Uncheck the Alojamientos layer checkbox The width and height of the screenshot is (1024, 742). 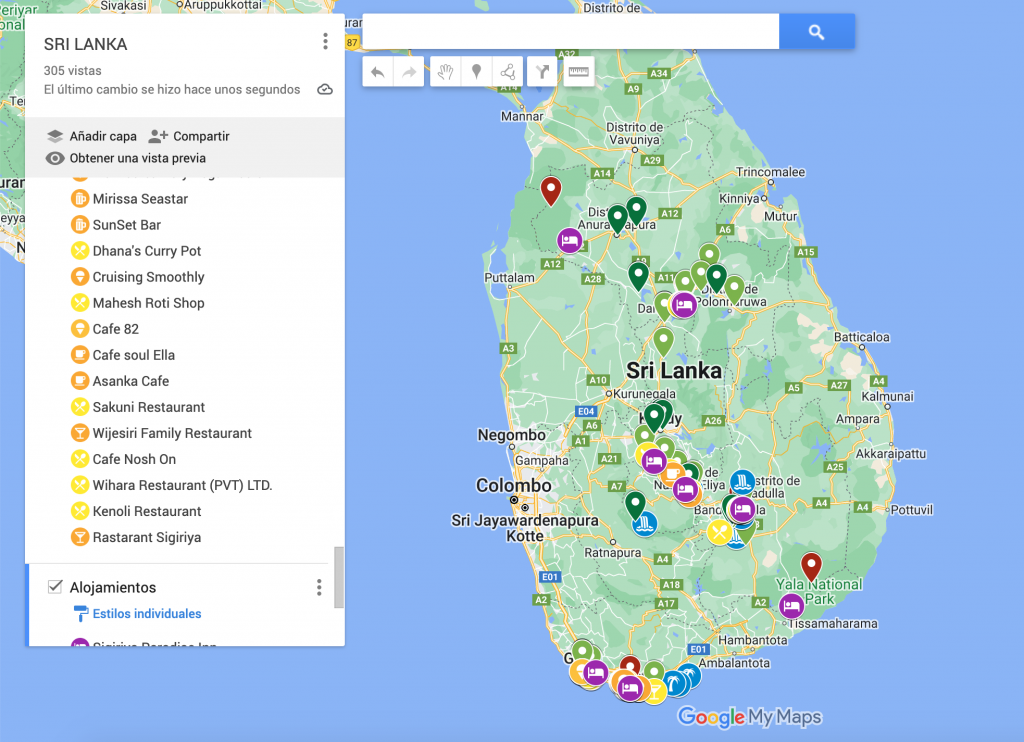[x=55, y=587]
